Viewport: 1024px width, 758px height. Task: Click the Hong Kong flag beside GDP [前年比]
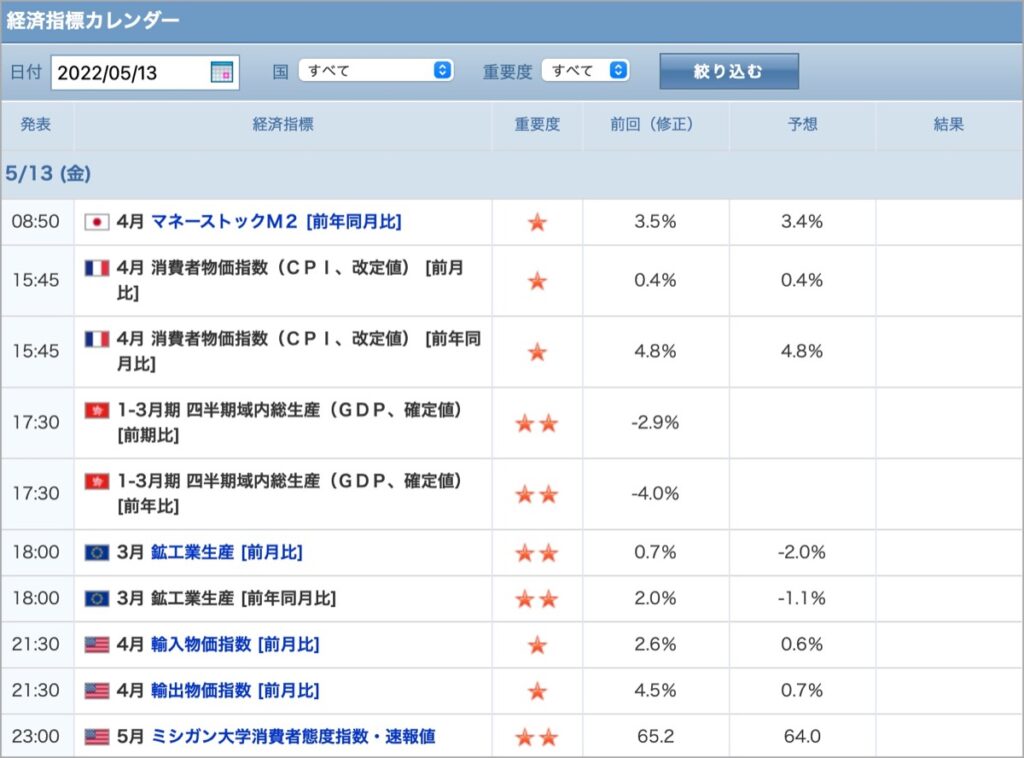97,481
